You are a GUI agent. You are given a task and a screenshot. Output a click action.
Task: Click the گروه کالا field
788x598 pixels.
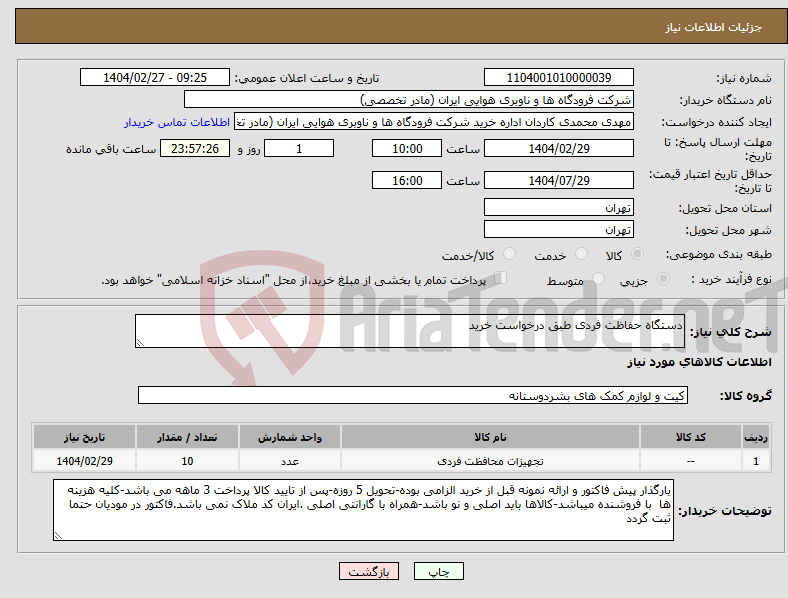413,395
